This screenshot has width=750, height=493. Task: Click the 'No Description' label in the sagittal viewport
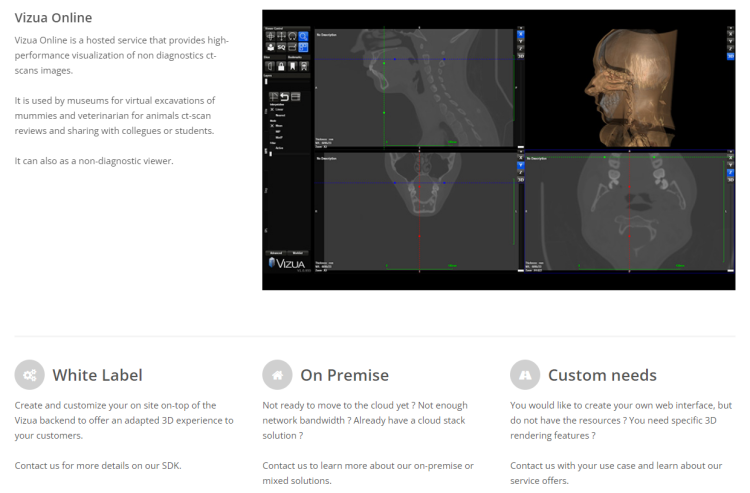327,35
